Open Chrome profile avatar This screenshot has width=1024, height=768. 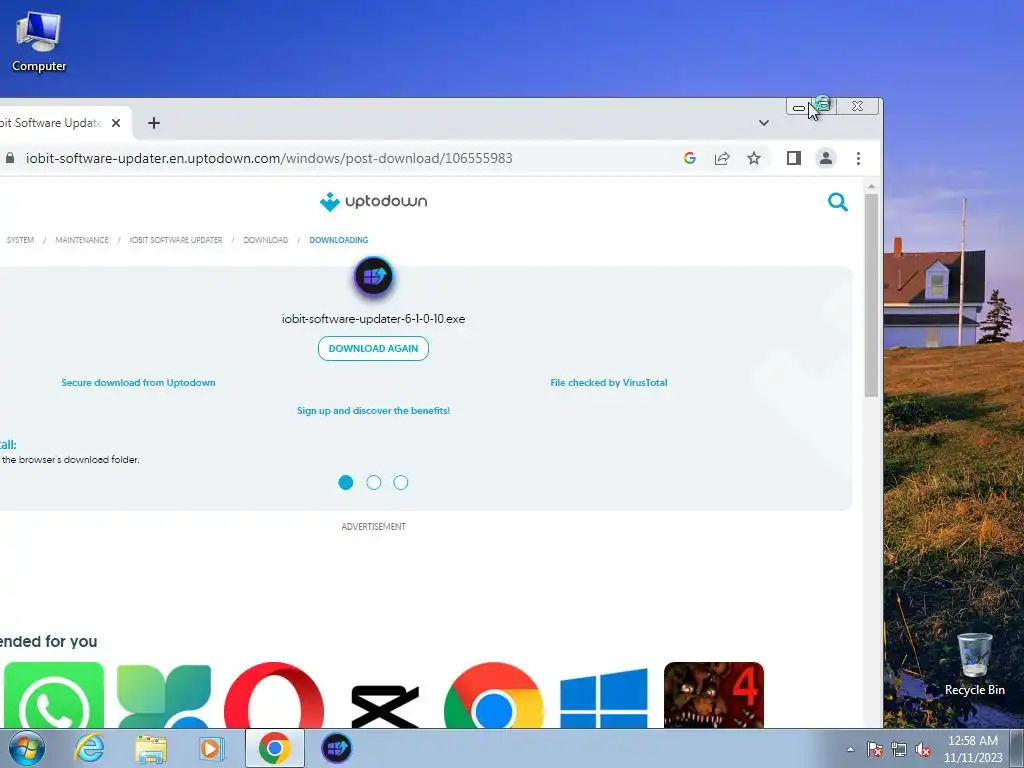pos(825,158)
